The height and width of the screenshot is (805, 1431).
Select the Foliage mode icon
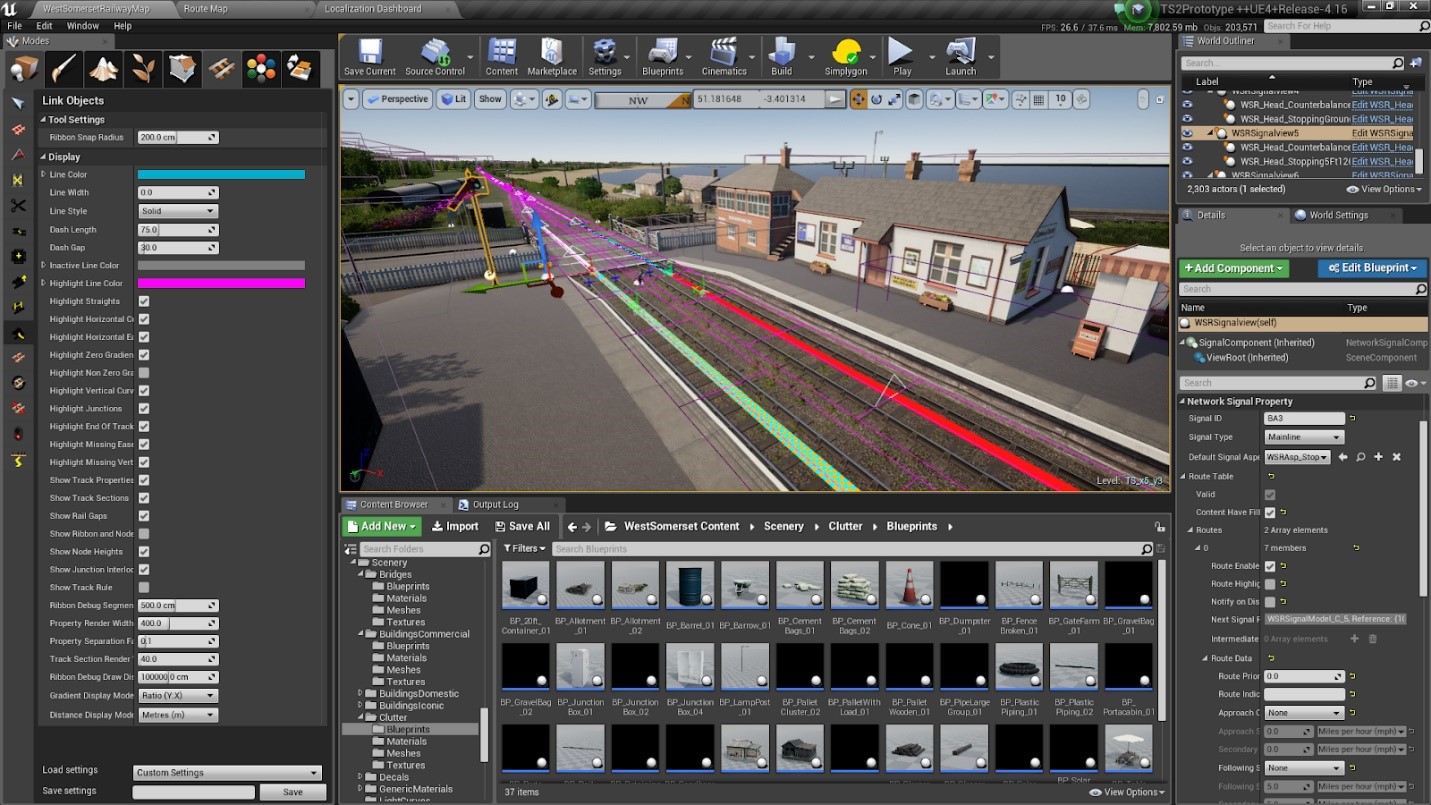point(143,69)
